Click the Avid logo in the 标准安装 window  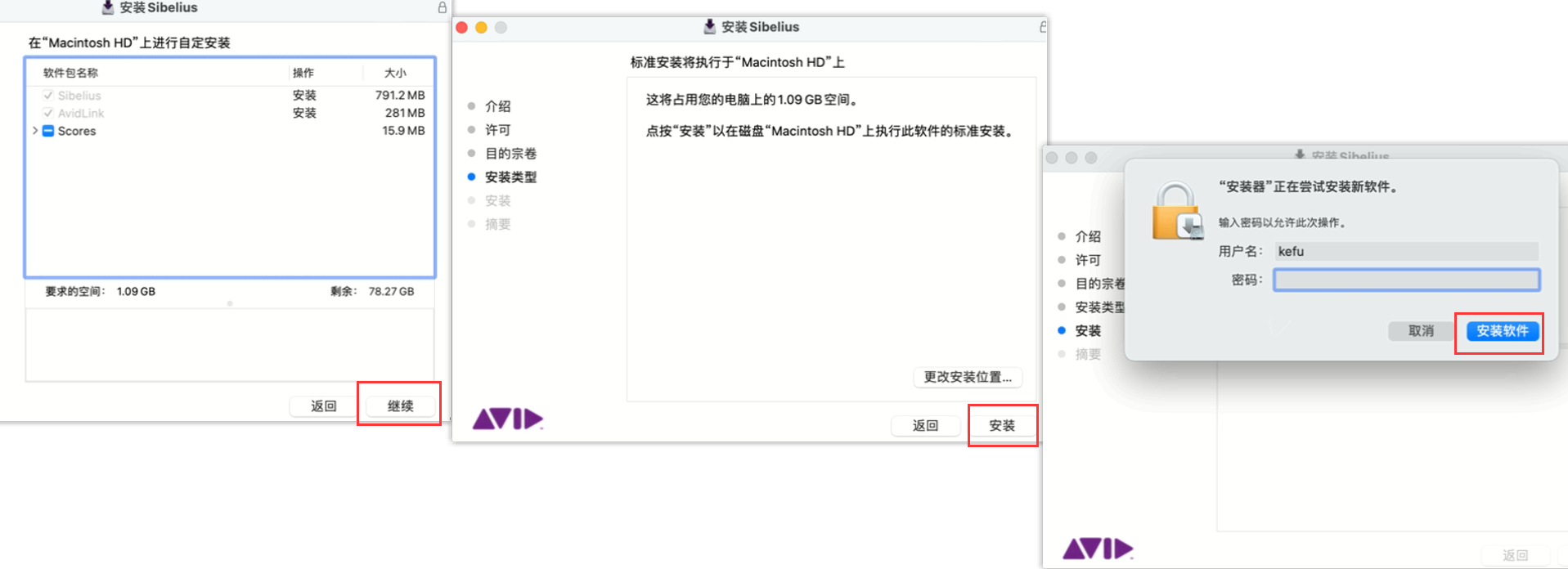coord(507,419)
